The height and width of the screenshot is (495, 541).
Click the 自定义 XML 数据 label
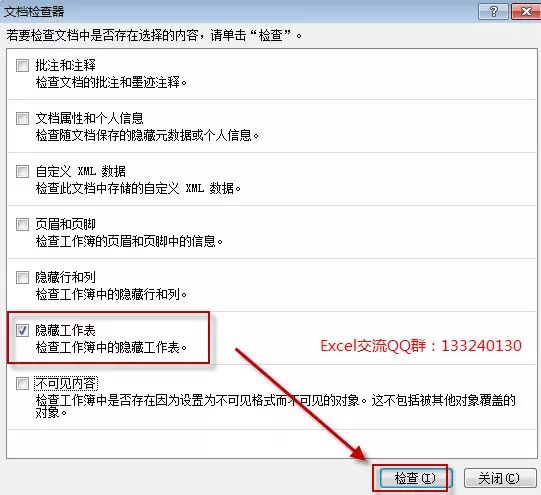81,171
